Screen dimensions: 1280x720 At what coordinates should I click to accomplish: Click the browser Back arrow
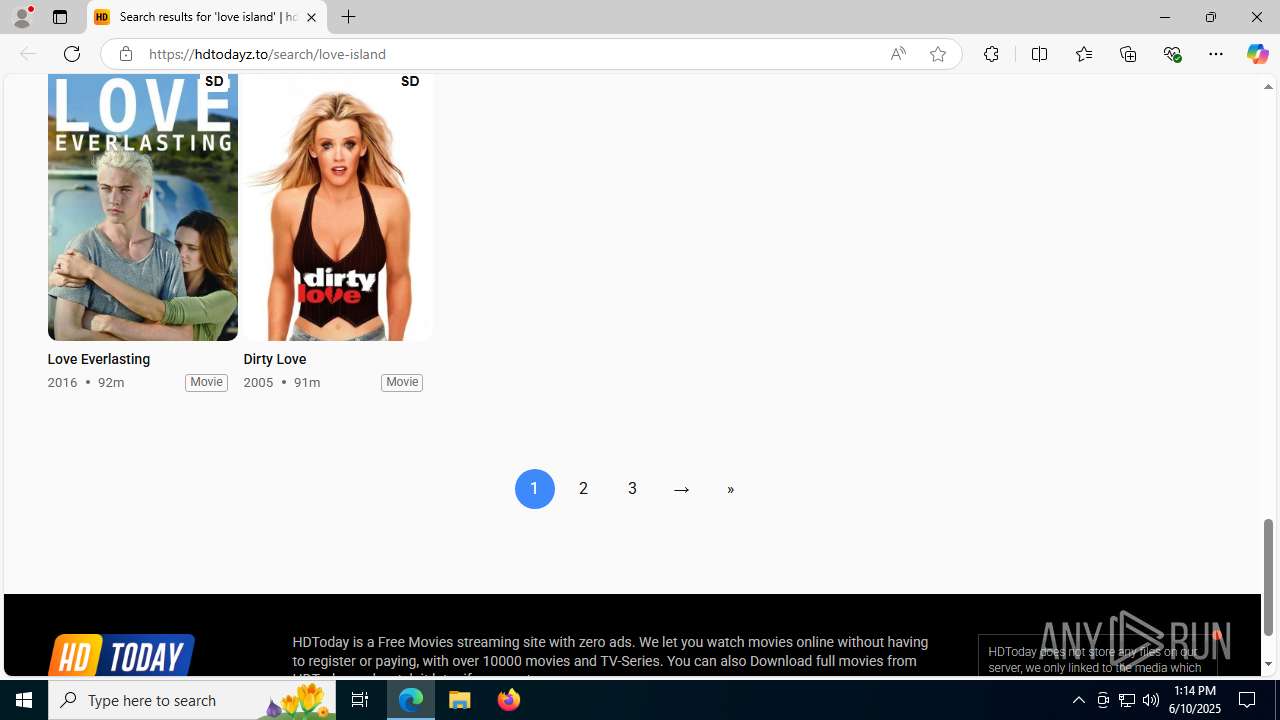[27, 54]
